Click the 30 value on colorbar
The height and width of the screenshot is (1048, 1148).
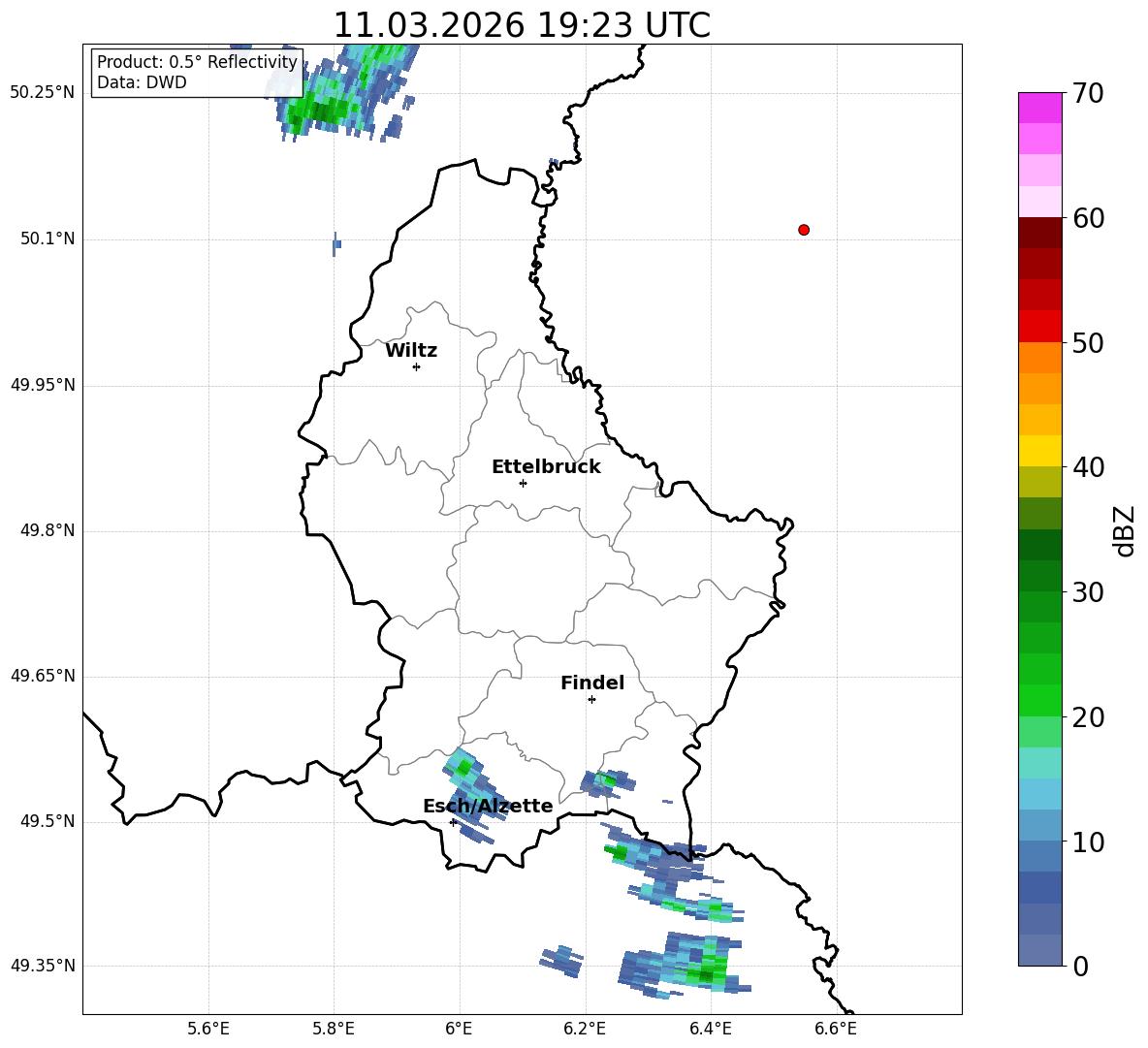(x=1087, y=592)
